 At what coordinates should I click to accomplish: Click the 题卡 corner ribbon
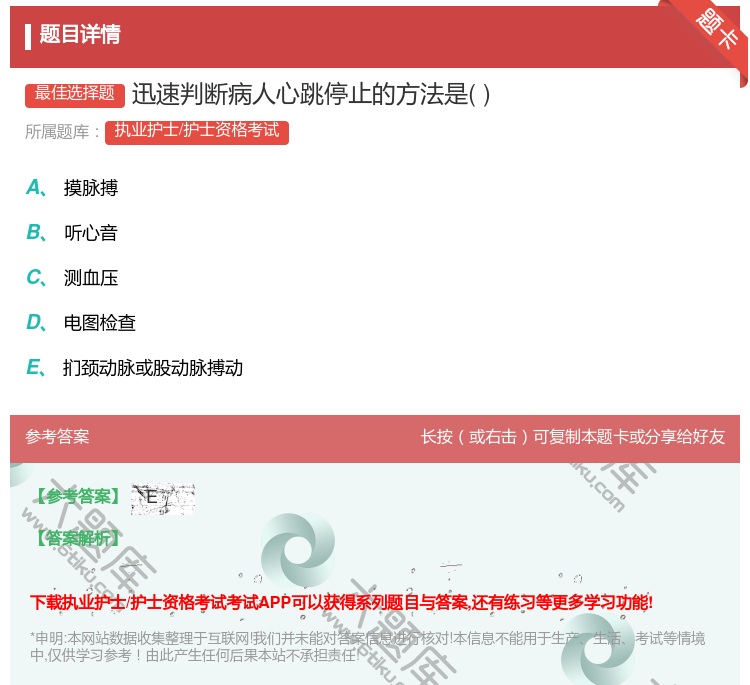coord(717,30)
